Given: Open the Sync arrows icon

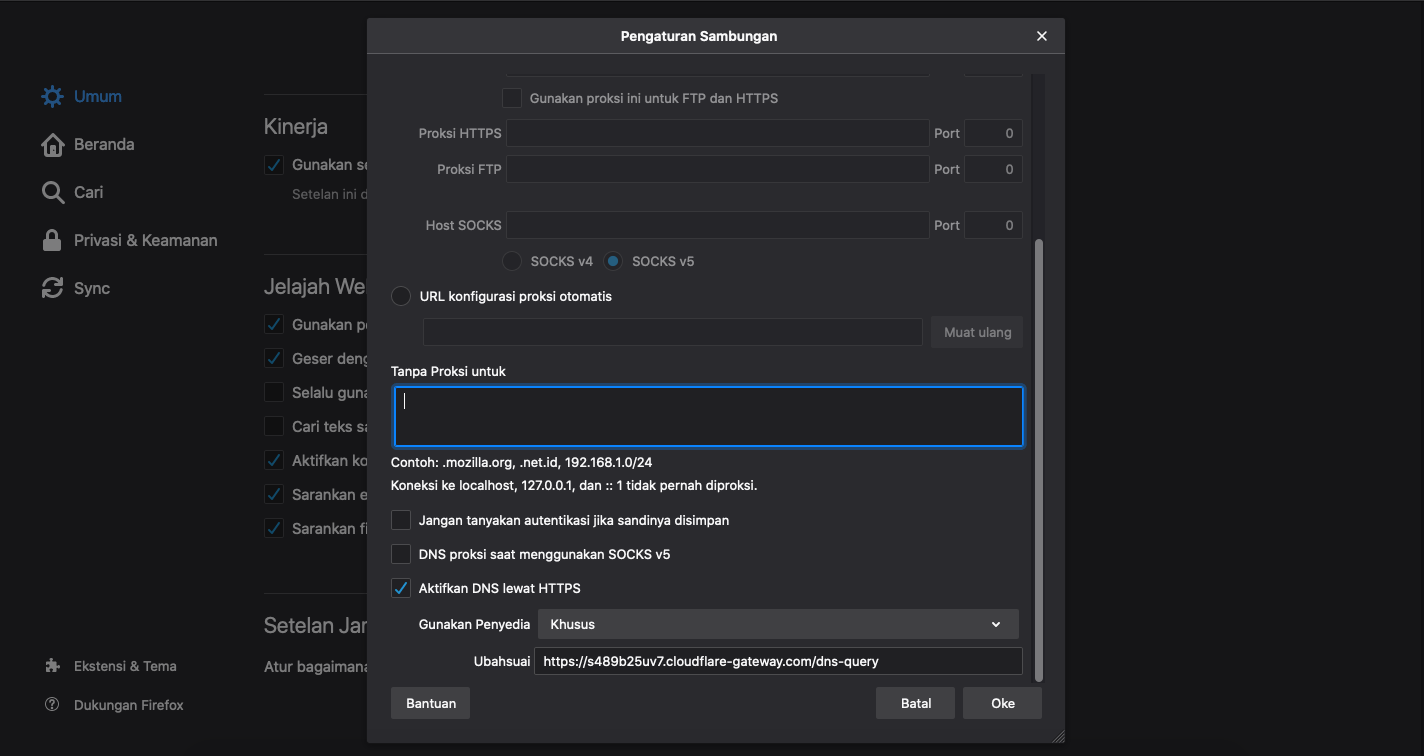Looking at the screenshot, I should point(52,289).
